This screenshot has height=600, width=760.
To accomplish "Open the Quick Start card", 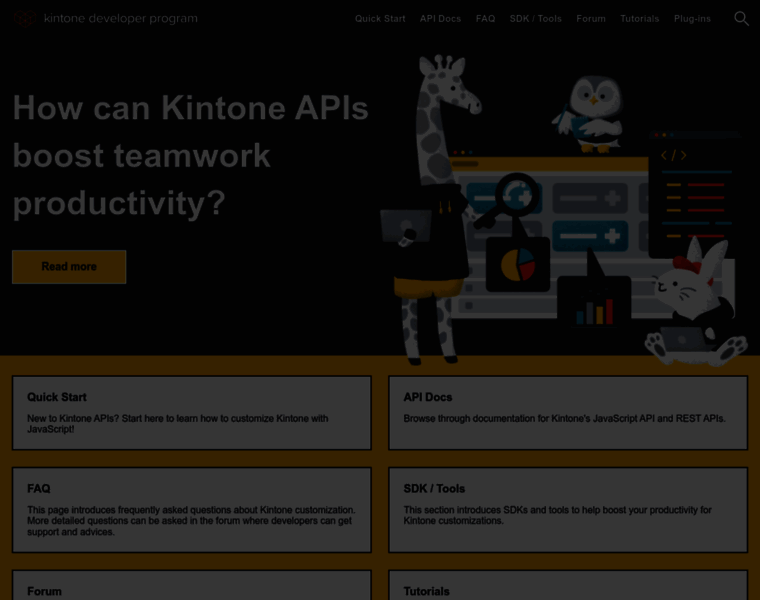I will tap(192, 413).
